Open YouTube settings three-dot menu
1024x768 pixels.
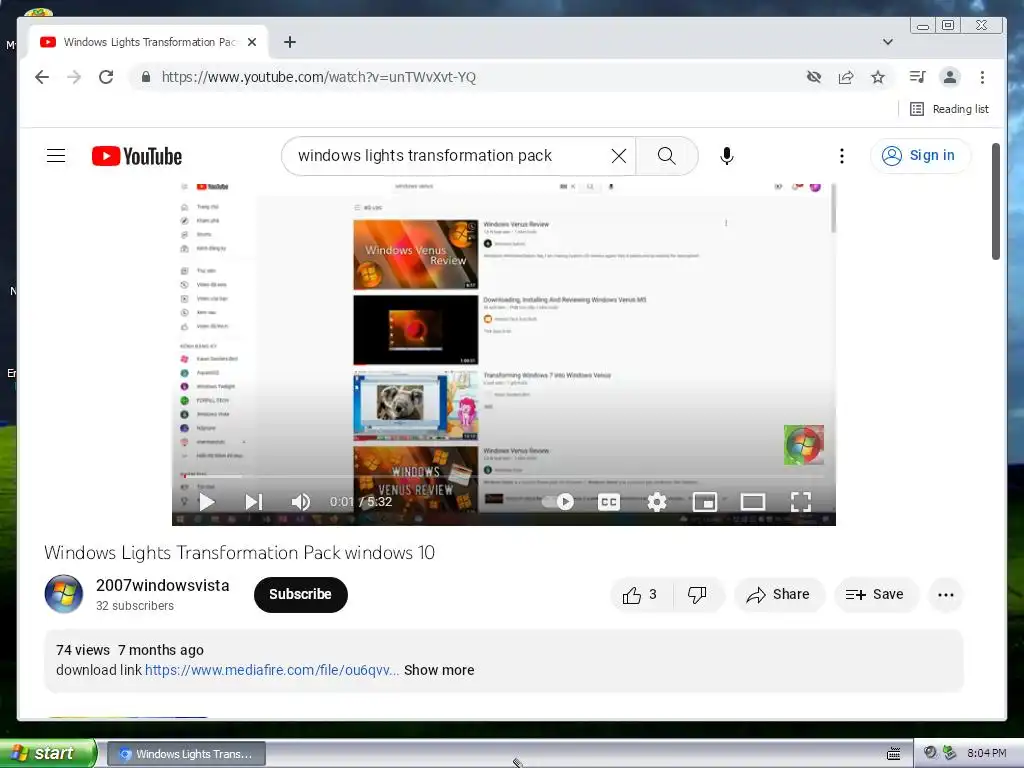(x=842, y=155)
